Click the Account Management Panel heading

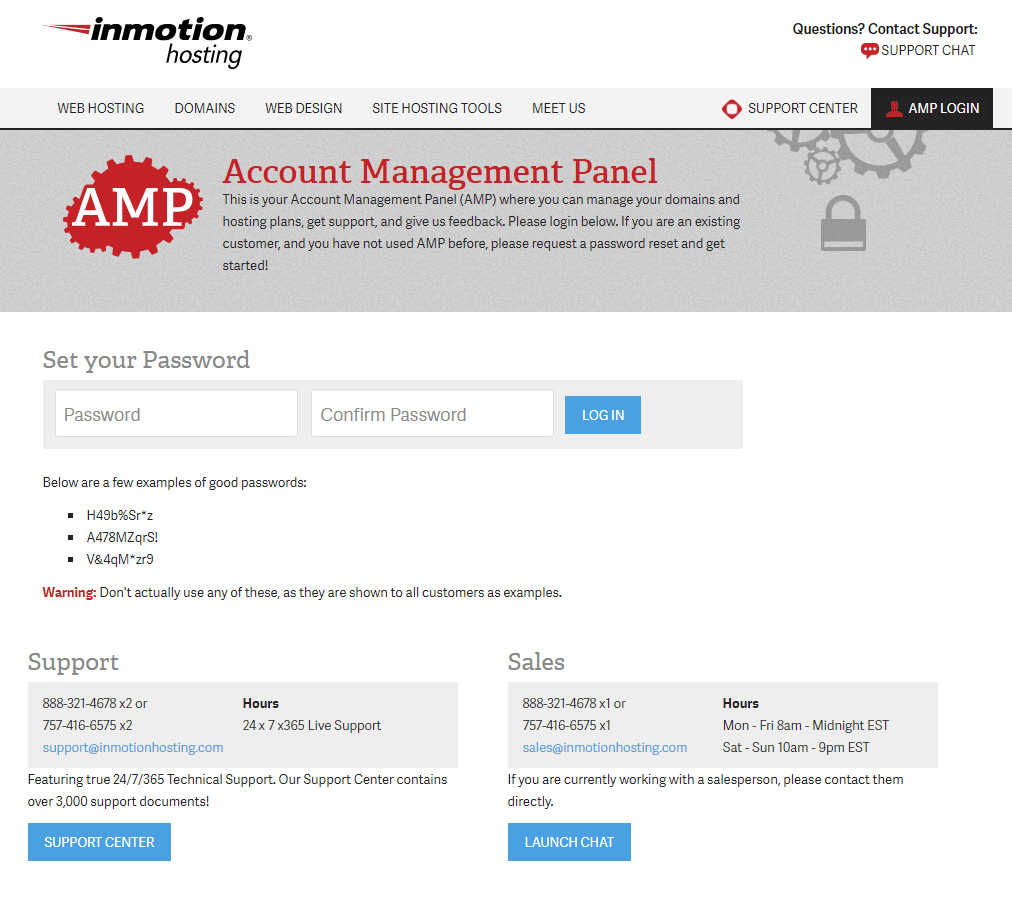(x=440, y=171)
